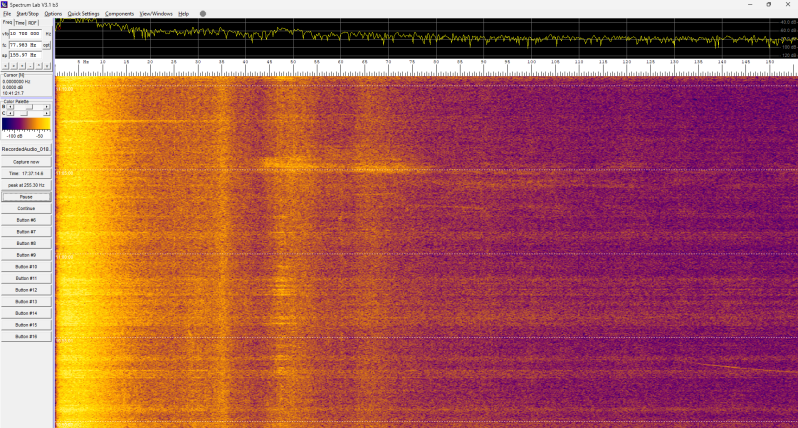Click Button #6
Viewport: 798px width, 428px height.
26,220
